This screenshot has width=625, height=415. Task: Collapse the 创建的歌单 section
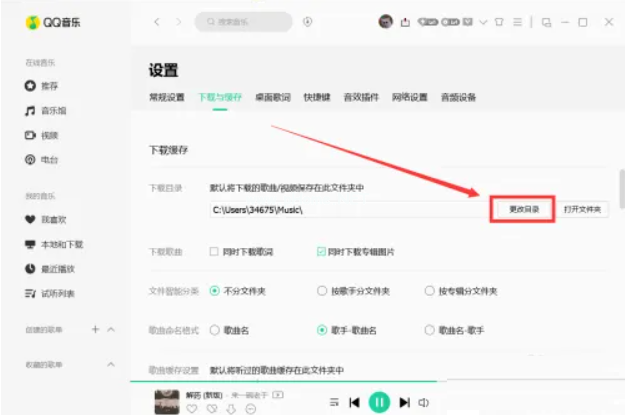[111, 329]
